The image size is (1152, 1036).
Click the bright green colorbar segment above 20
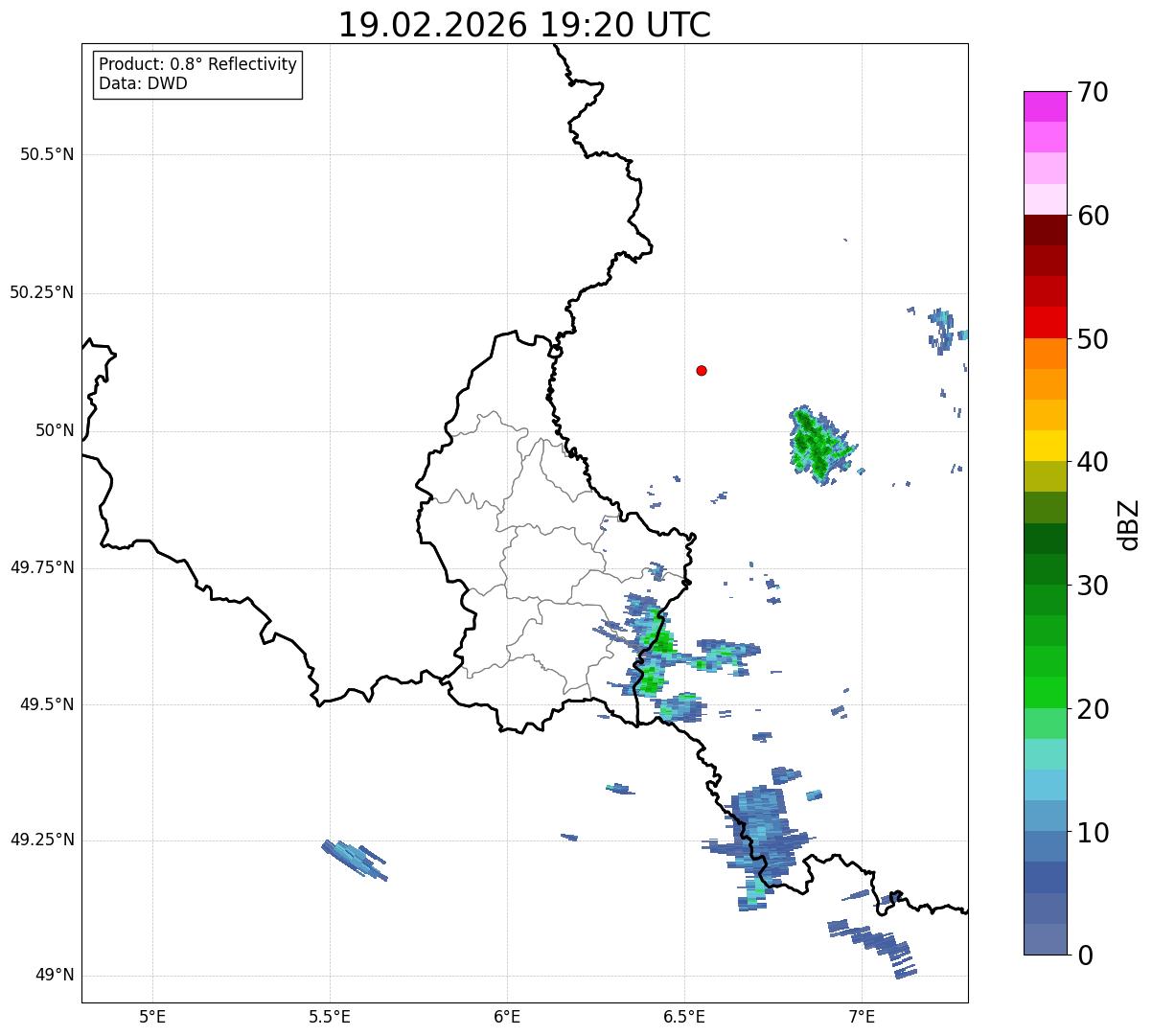1045,693
